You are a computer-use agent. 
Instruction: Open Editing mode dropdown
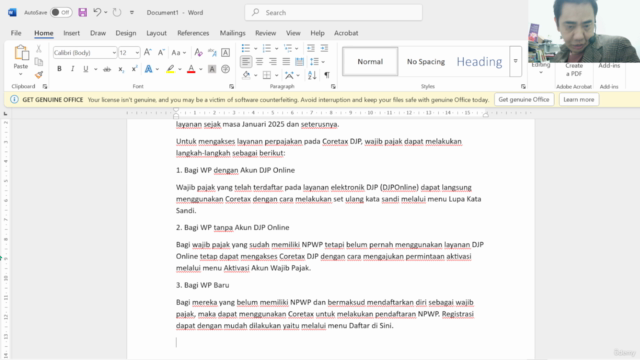pyautogui.click(x=541, y=69)
